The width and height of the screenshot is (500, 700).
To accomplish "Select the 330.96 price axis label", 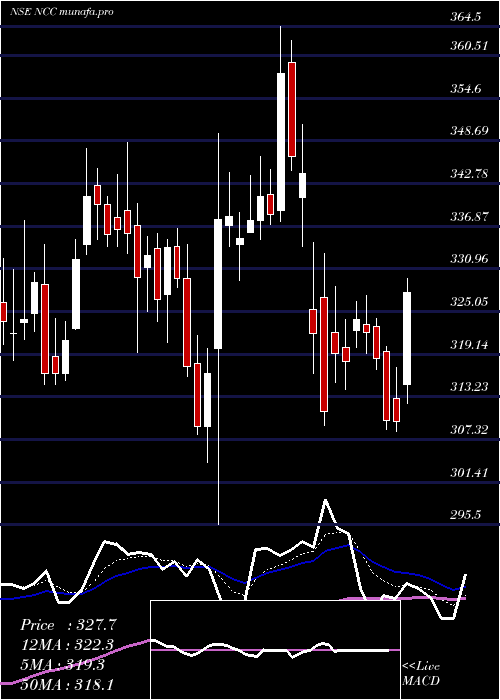I will pos(468,258).
